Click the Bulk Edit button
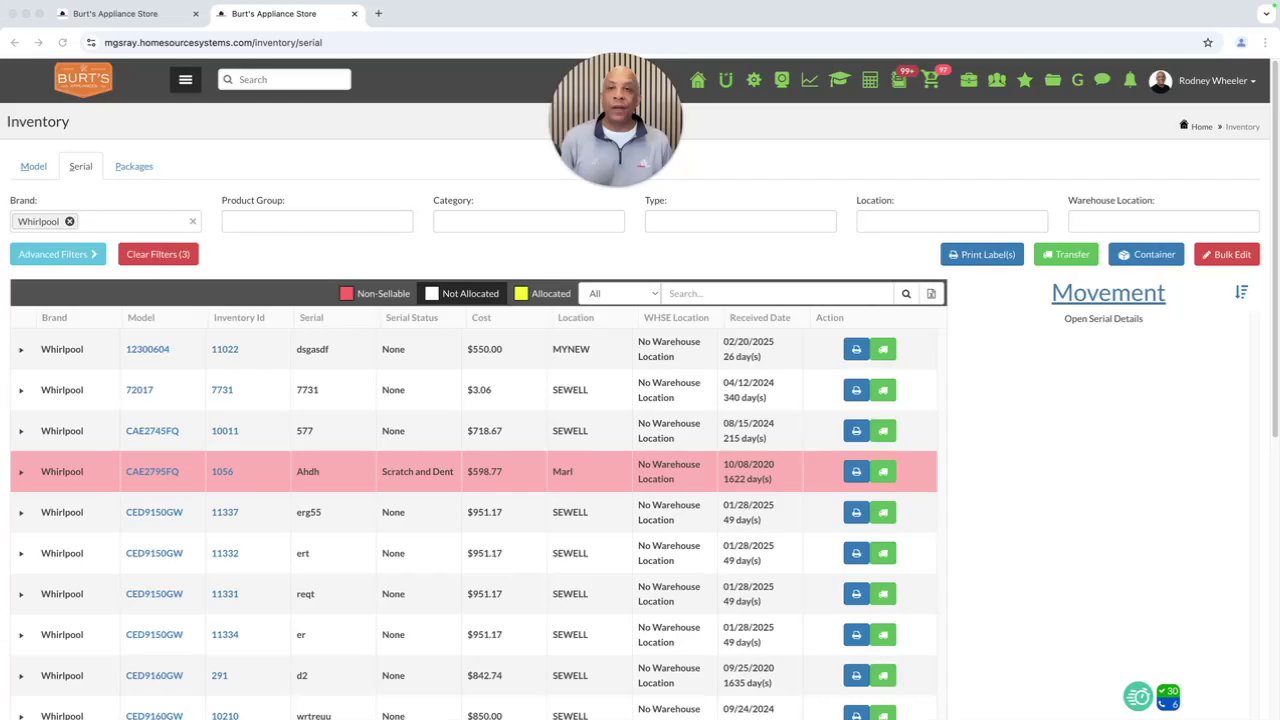Viewport: 1280px width, 720px height. click(x=1227, y=254)
